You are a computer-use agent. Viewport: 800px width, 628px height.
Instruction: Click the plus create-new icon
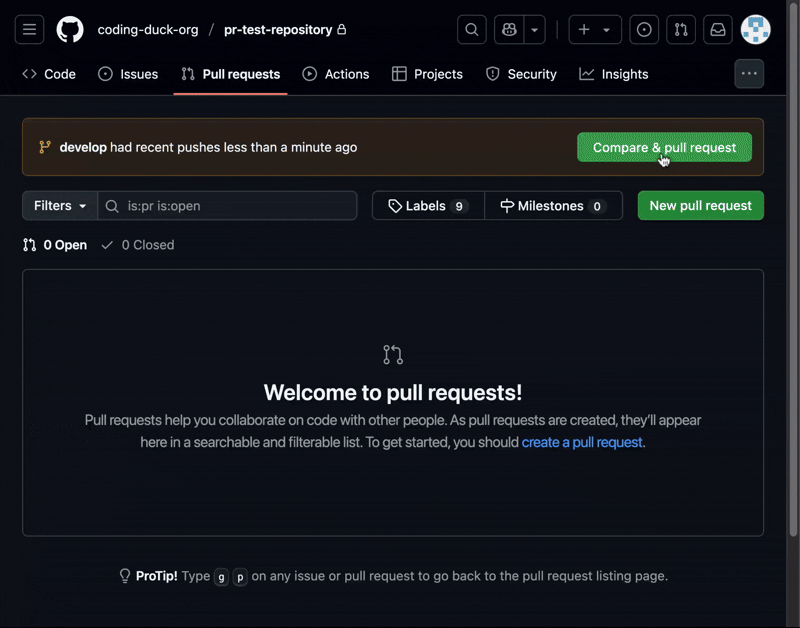click(x=584, y=30)
